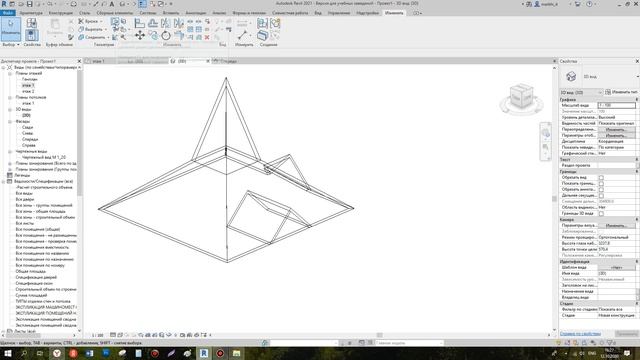640x360 pixels.
Task: Click the Yandex browser taskbar icon
Action: pos(57,353)
